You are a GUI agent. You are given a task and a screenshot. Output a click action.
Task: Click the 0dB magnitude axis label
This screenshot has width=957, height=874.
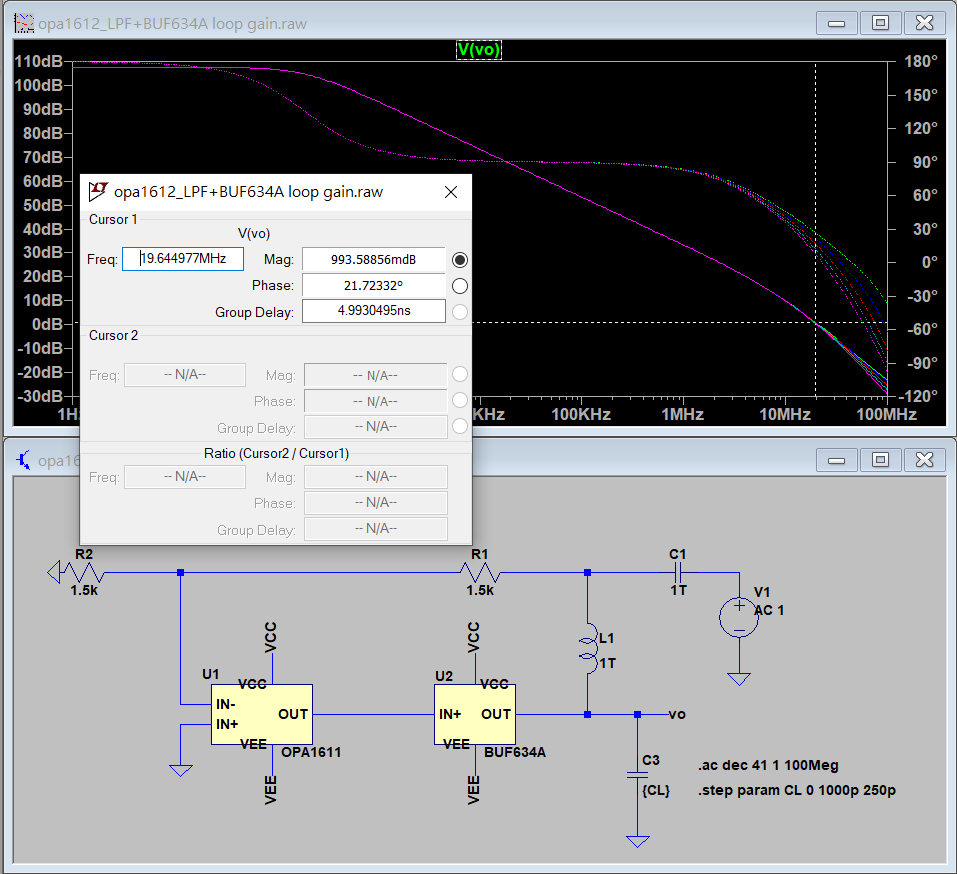click(47, 324)
